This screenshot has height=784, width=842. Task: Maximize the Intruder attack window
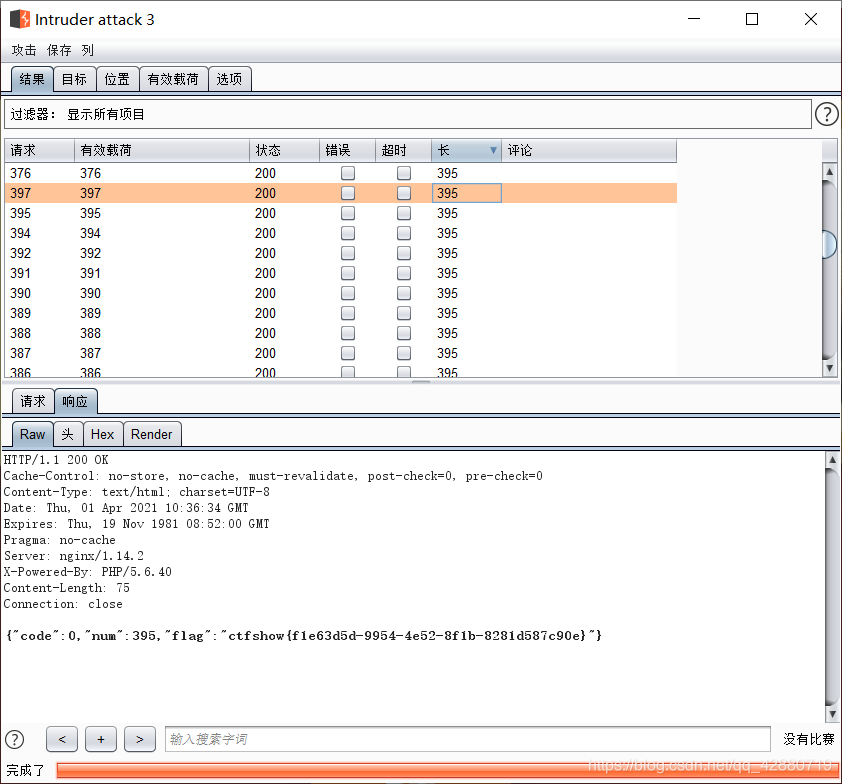tap(752, 19)
